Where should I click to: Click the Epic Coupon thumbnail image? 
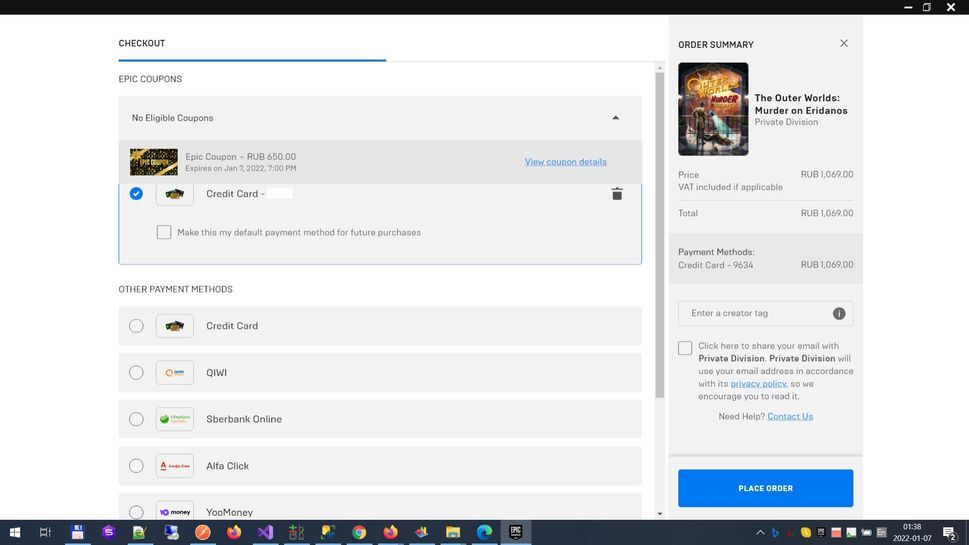(x=154, y=162)
